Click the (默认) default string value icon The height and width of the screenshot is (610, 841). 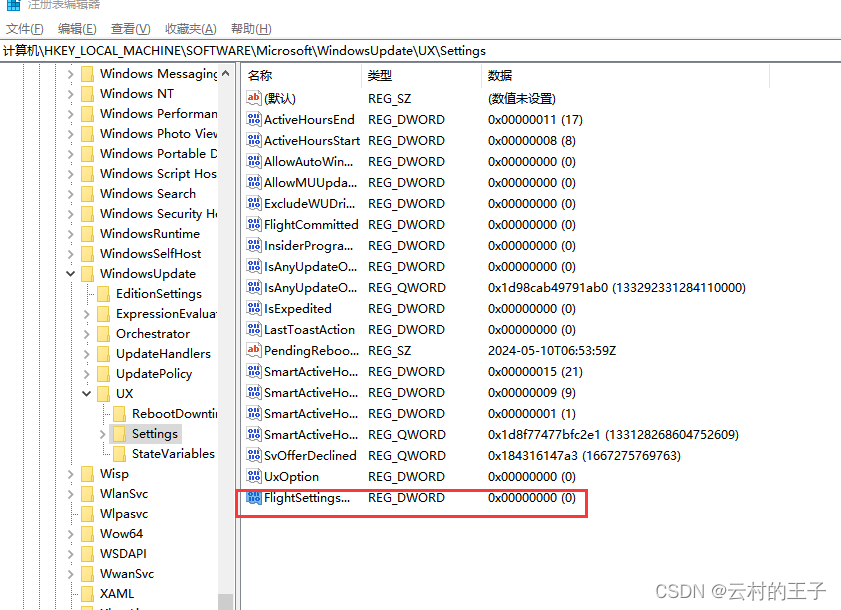pyautogui.click(x=254, y=98)
